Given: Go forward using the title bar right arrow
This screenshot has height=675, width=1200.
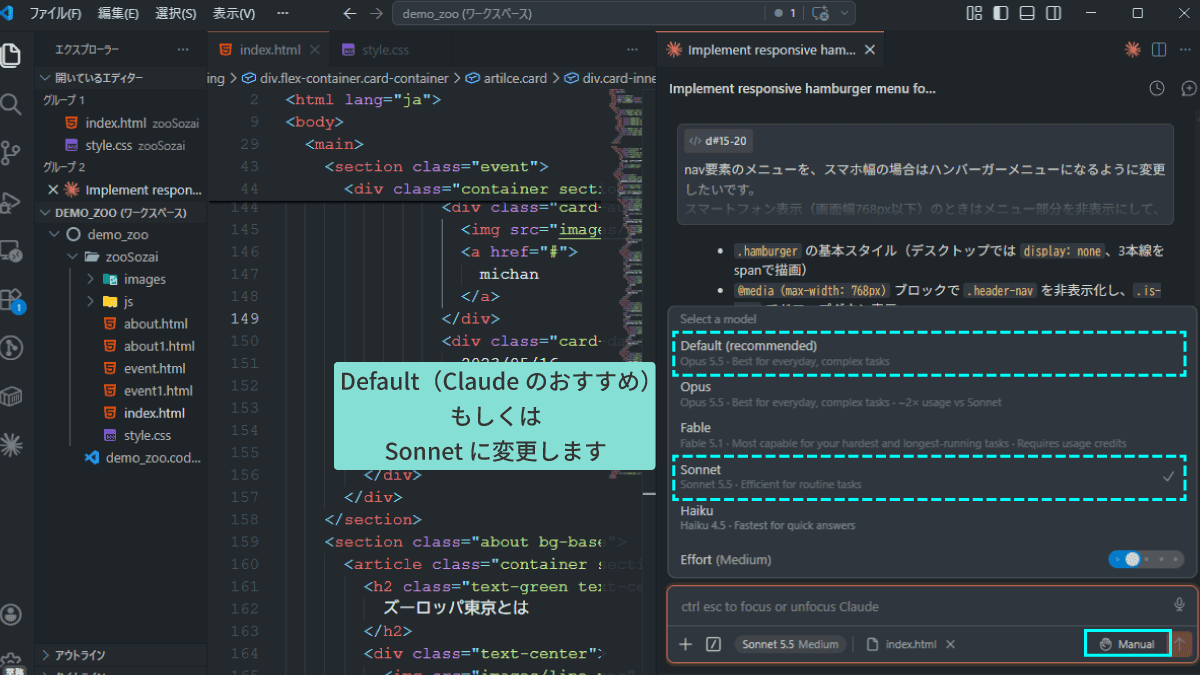Looking at the screenshot, I should point(376,14).
